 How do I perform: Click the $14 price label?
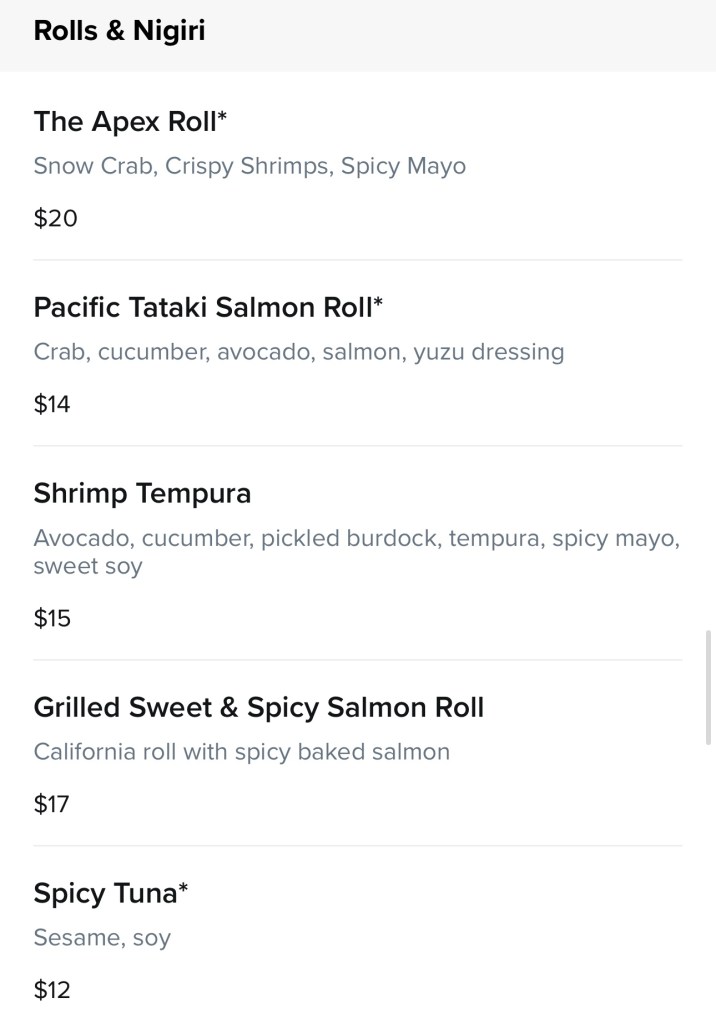click(x=52, y=404)
